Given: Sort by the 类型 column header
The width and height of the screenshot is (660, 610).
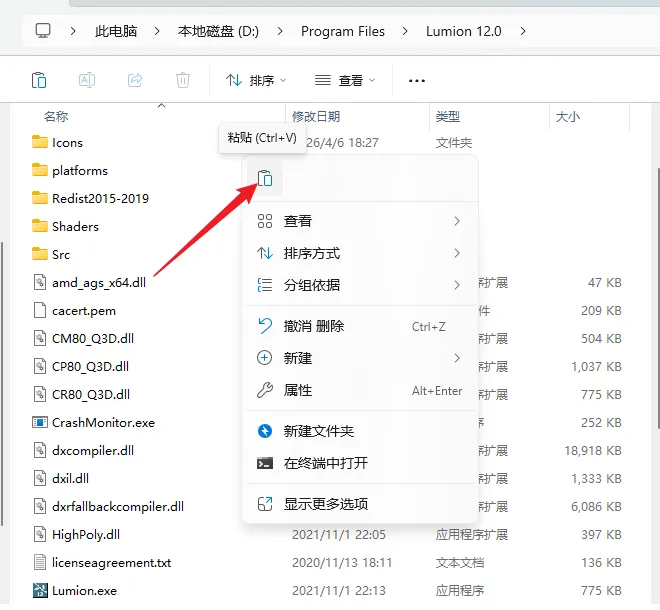Looking at the screenshot, I should click(x=447, y=116).
